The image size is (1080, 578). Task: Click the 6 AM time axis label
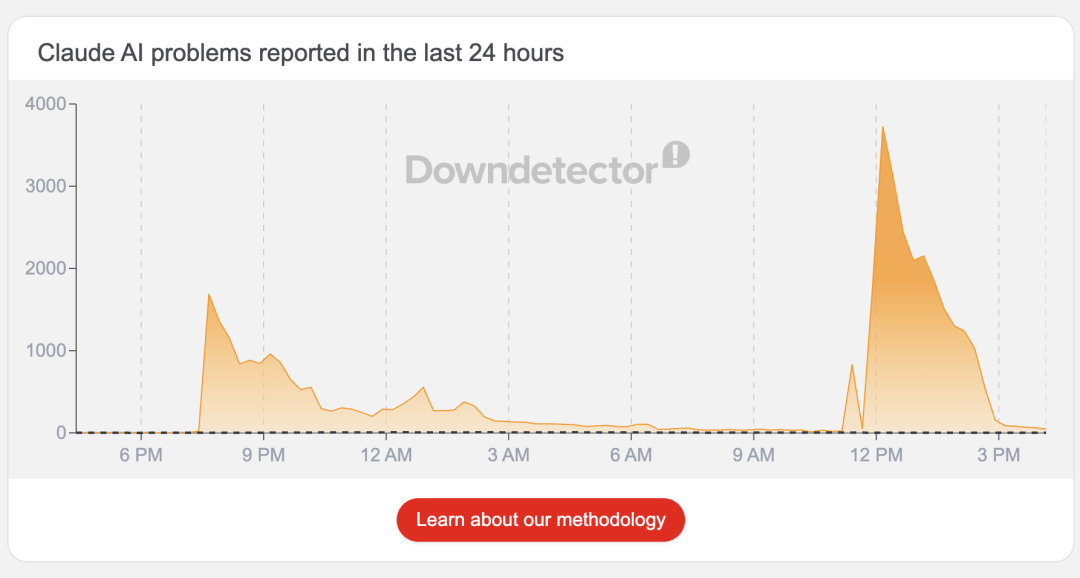(x=631, y=456)
